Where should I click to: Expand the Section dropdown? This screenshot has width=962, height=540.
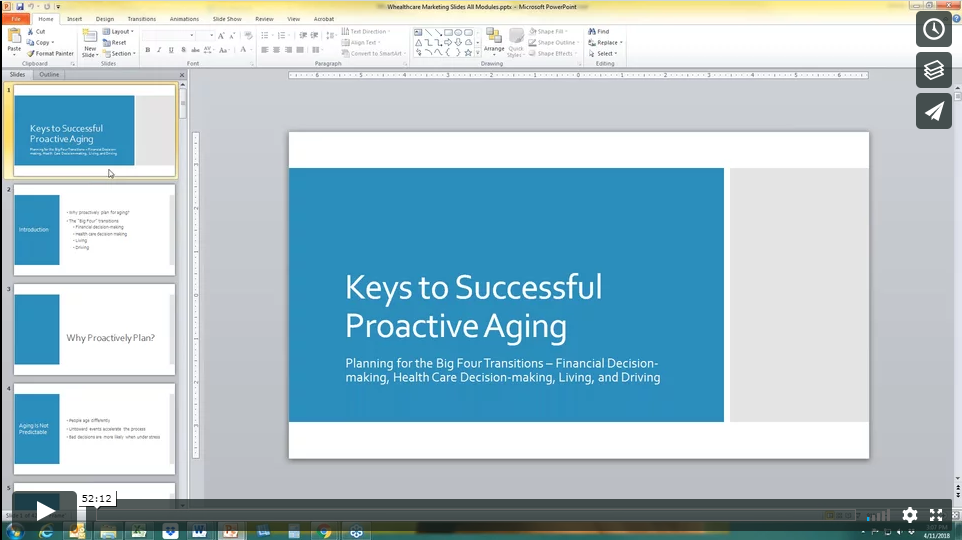point(122,53)
